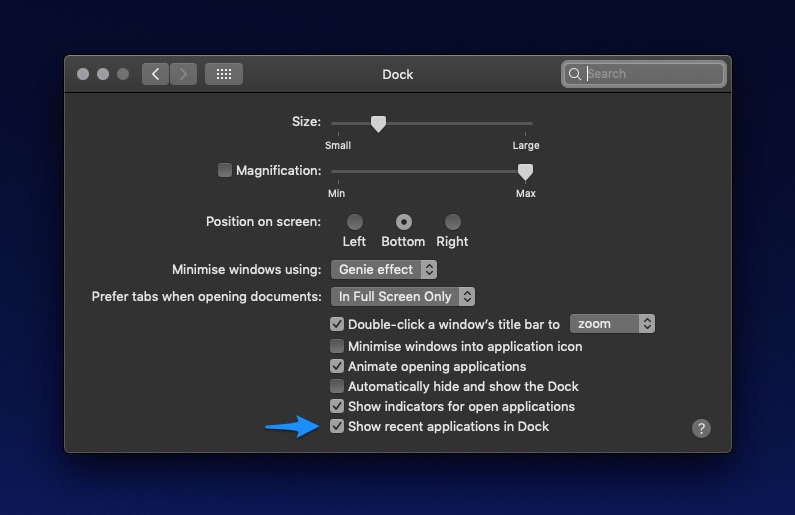
Task: Enable the Magnification checkbox
Action: coord(225,170)
